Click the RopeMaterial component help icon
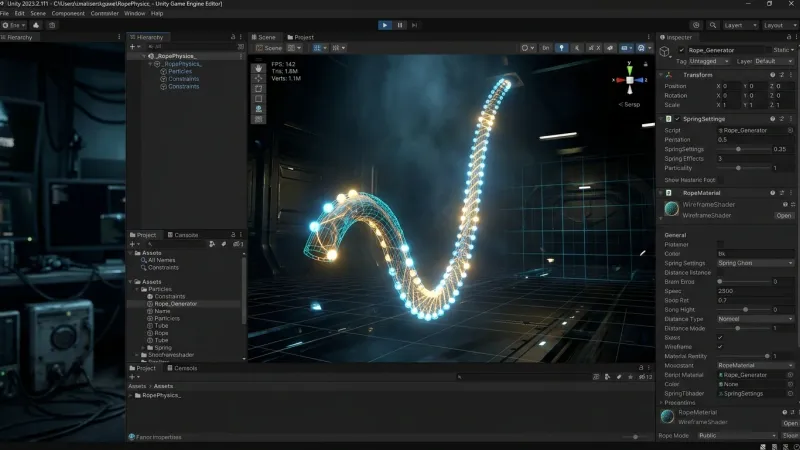The image size is (800, 450). pyautogui.click(x=772, y=193)
